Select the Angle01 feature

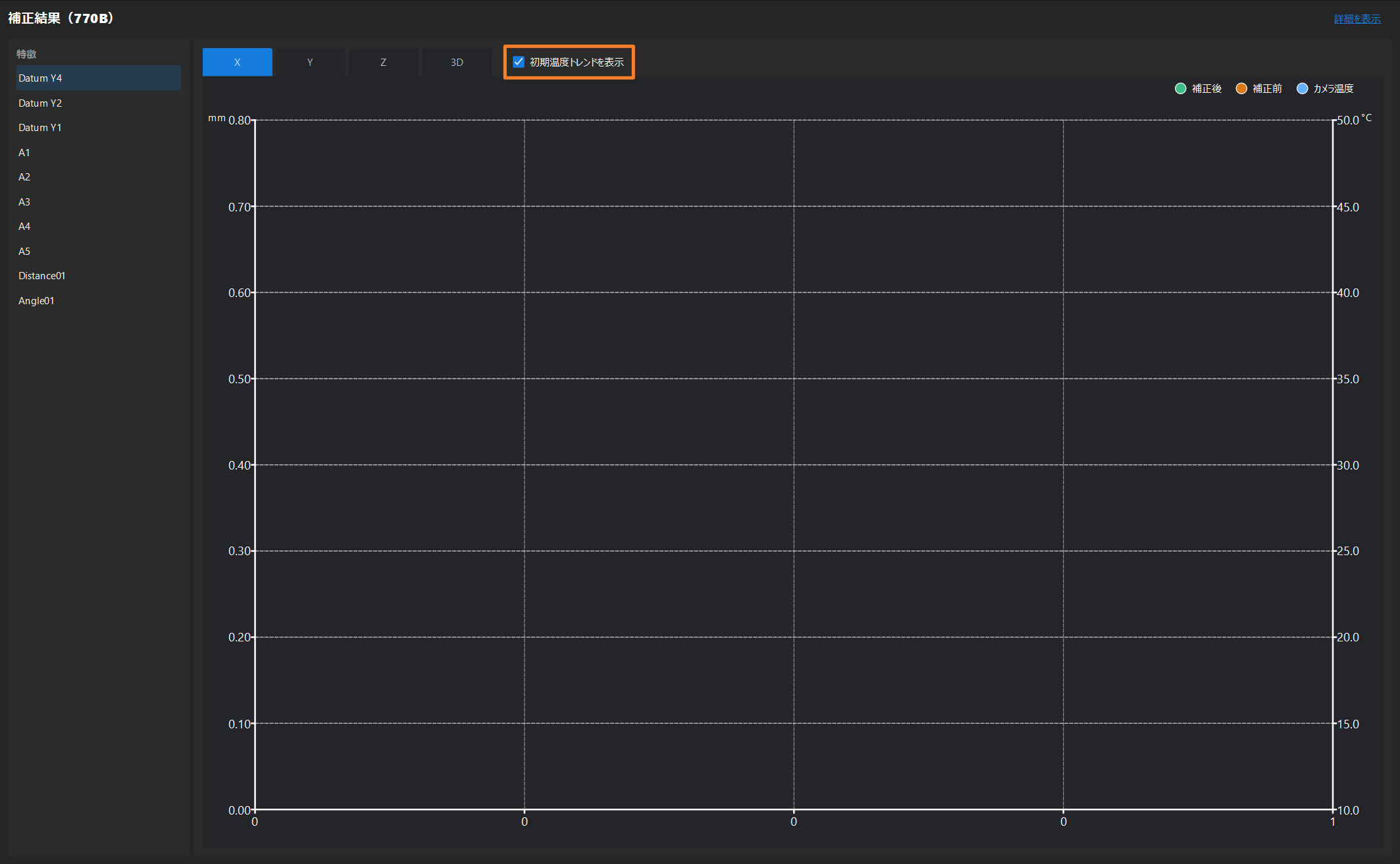[99, 300]
